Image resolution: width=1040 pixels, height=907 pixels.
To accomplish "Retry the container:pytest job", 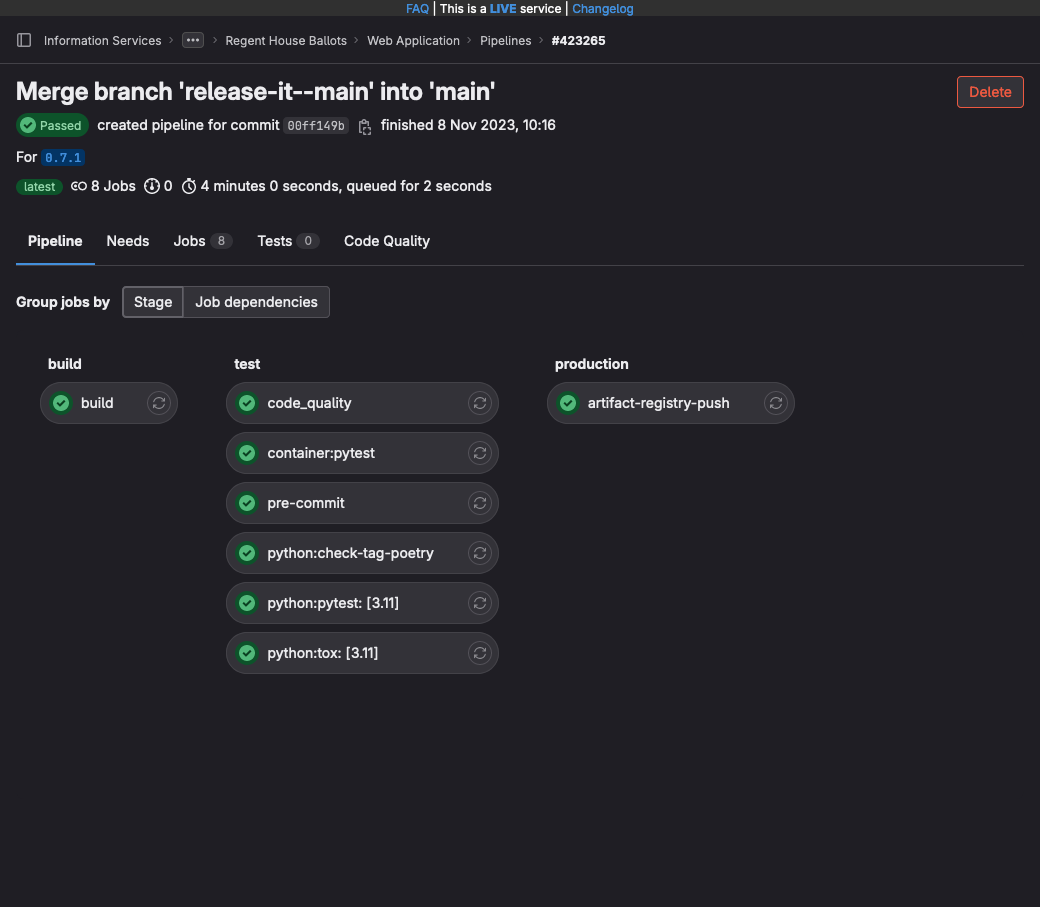I will (x=479, y=453).
